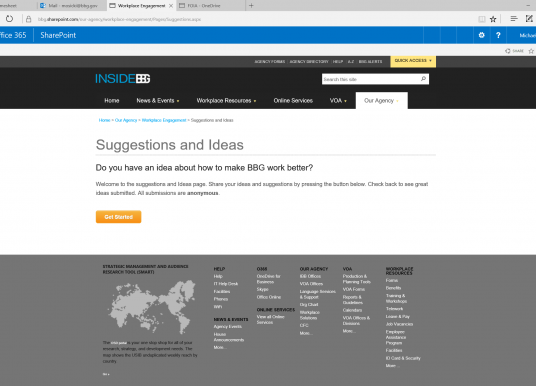Open Reports & Guidelines footer link
This screenshot has width=536, height=386.
(353, 300)
